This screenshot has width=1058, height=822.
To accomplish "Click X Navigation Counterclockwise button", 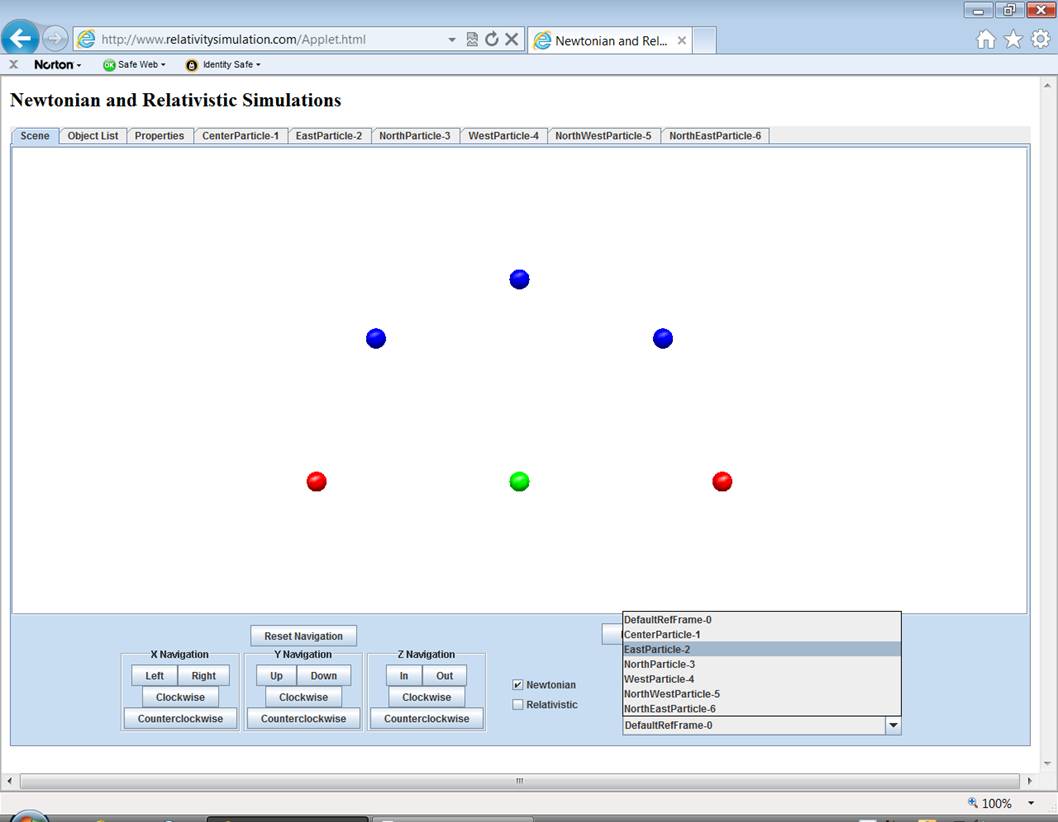I will [x=180, y=719].
